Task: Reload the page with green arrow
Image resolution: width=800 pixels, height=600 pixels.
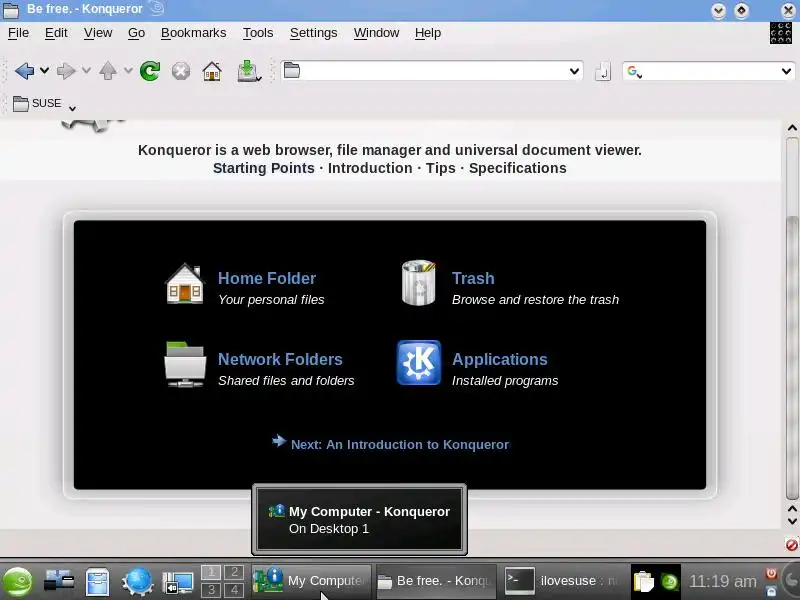Action: pyautogui.click(x=150, y=71)
